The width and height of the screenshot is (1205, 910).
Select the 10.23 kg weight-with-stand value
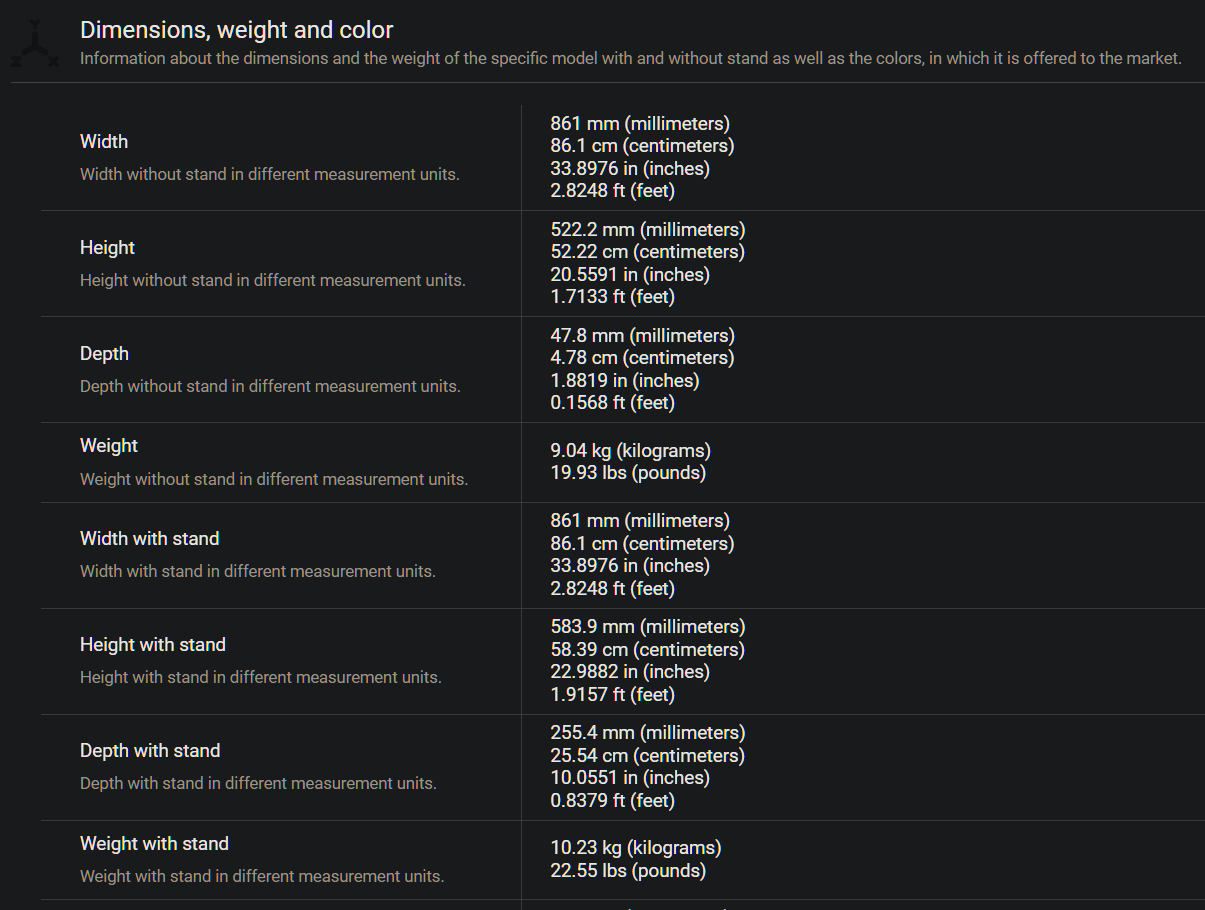(x=636, y=848)
